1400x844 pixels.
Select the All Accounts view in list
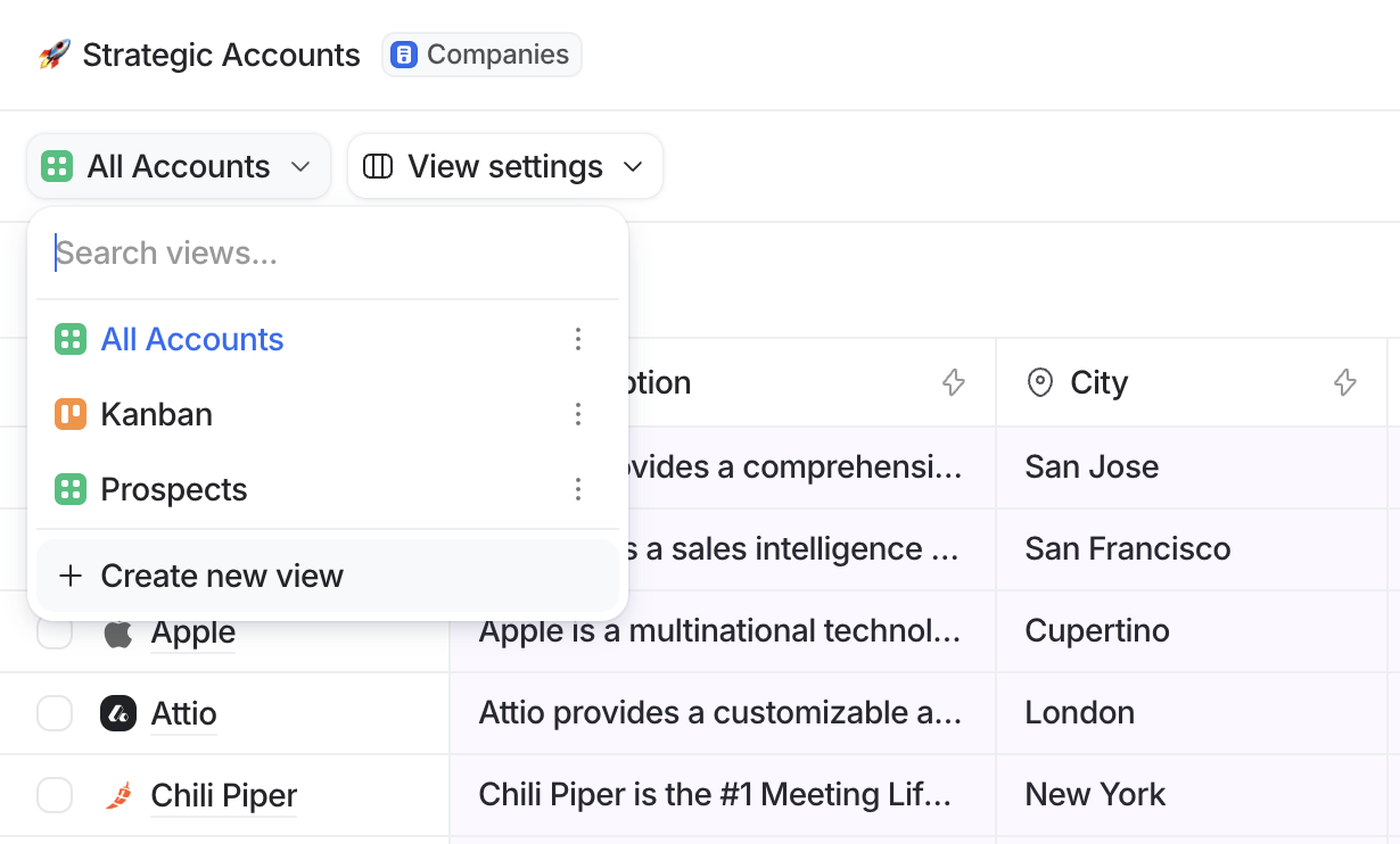[x=192, y=340]
